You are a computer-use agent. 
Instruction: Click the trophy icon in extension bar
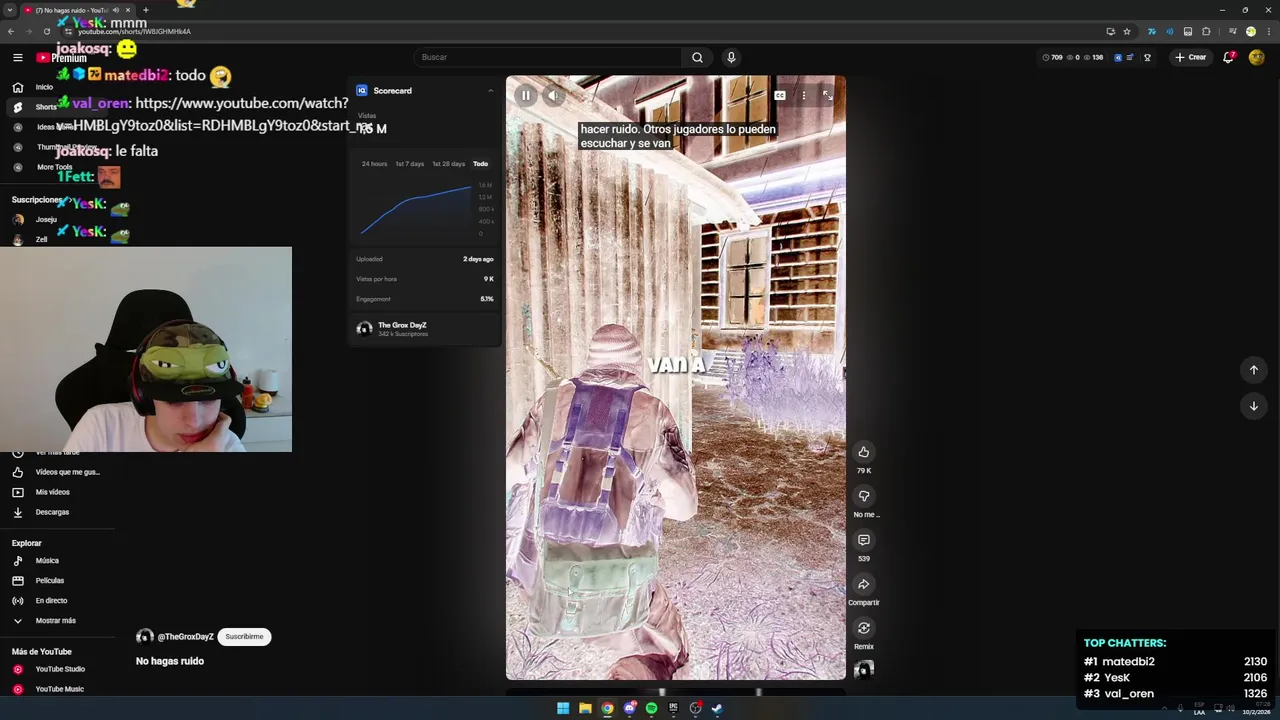(x=1147, y=57)
